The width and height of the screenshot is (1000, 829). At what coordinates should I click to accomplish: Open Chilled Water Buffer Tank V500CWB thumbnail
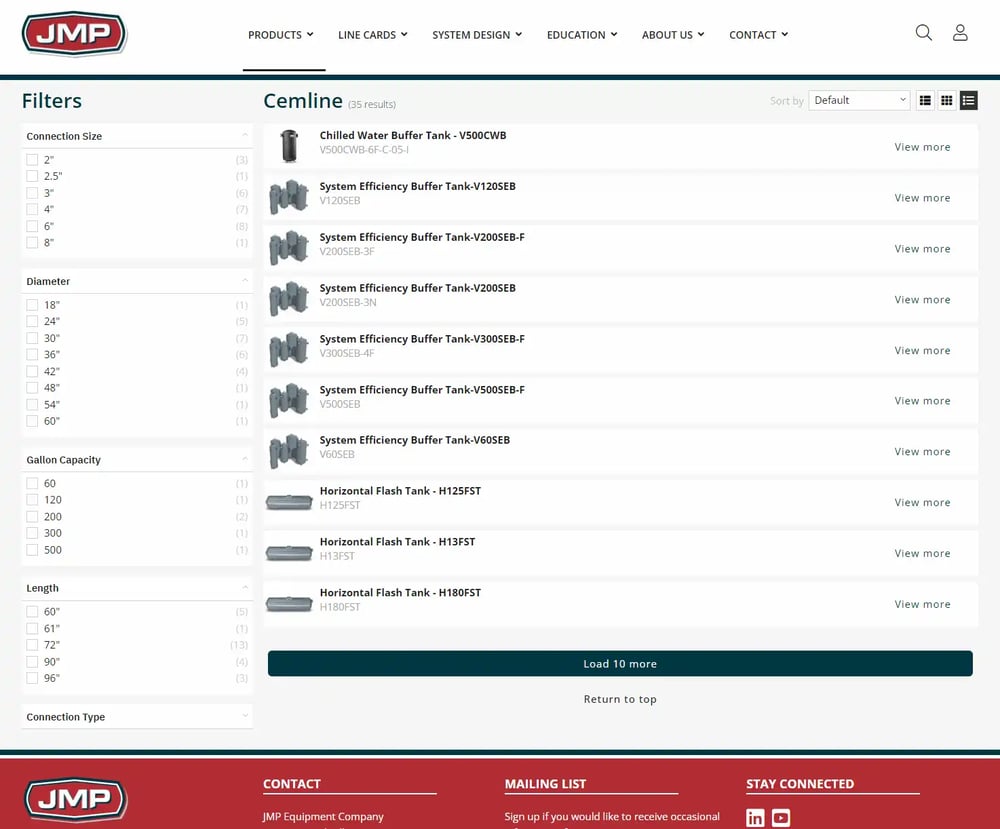click(289, 146)
